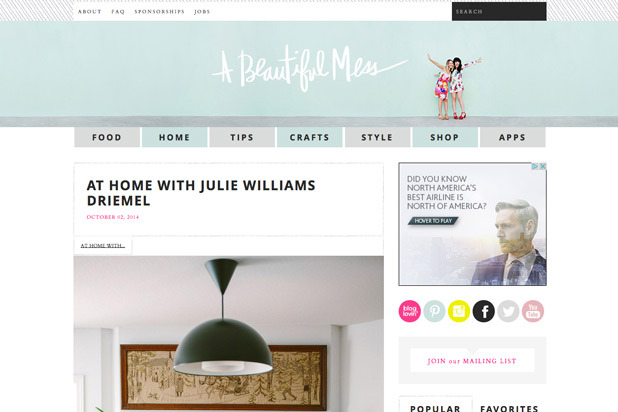Select the FOOD navigation tab
Viewport: 618px width, 412px height.
(x=107, y=137)
